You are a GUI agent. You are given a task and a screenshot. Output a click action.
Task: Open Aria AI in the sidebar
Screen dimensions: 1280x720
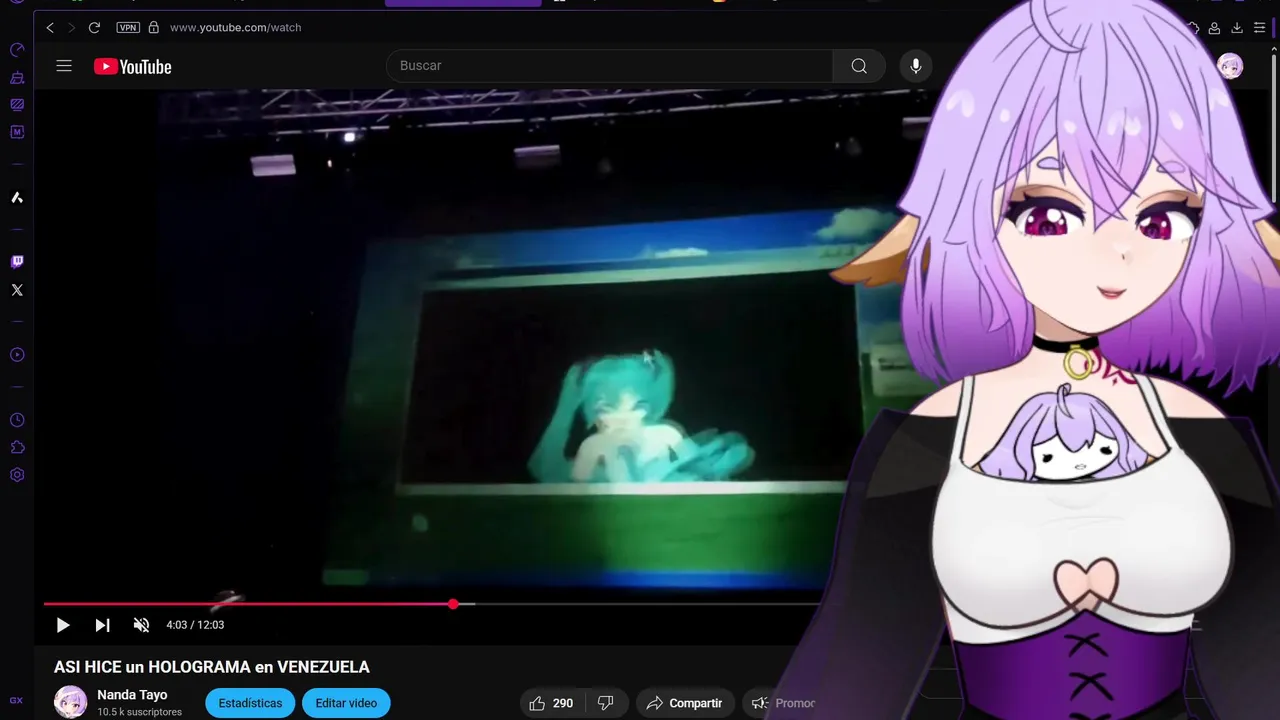coord(17,198)
